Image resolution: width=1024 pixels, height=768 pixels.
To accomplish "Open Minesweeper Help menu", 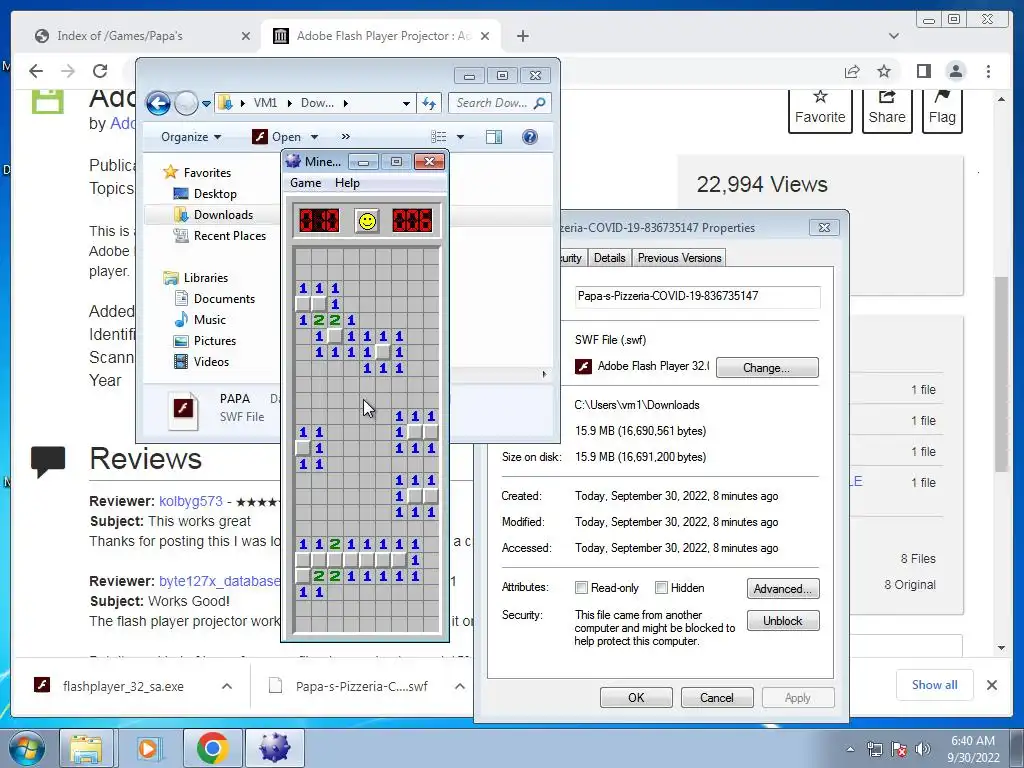I will pyautogui.click(x=347, y=183).
